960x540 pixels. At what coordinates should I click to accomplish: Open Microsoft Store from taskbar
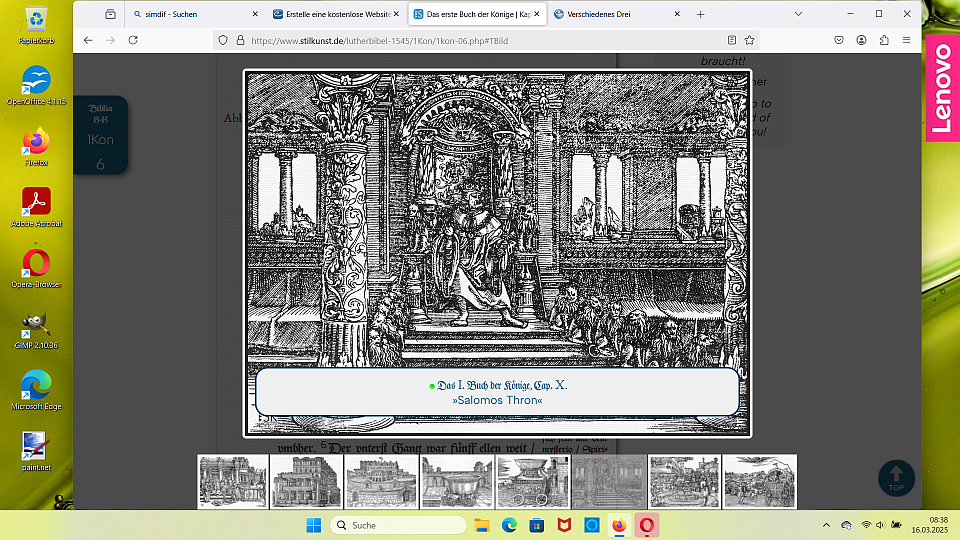click(537, 525)
